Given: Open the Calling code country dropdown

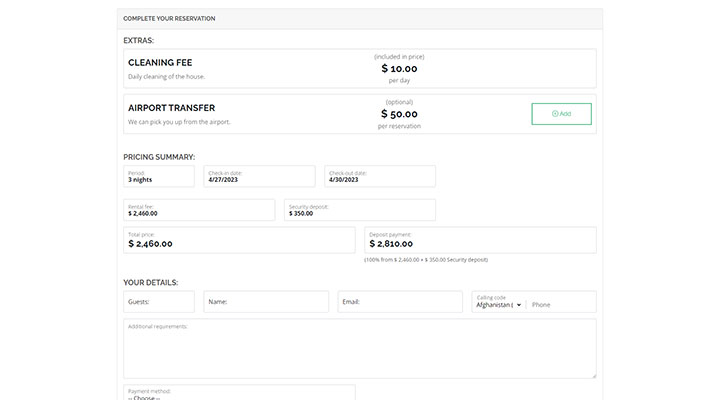Looking at the screenshot, I should [499, 305].
